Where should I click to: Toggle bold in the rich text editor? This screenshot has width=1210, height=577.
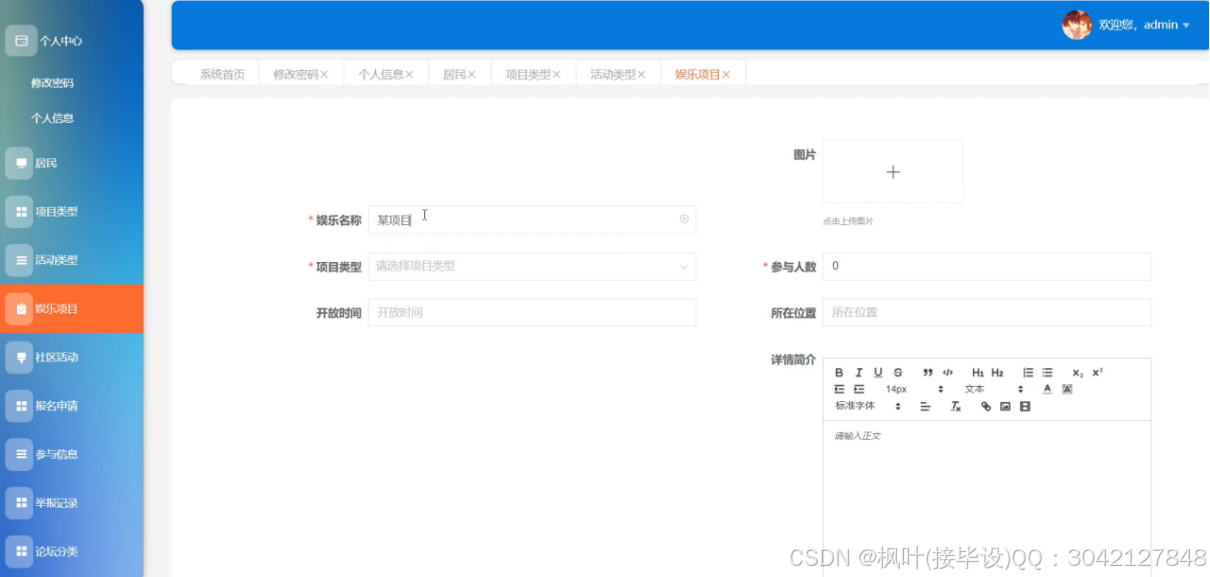839,372
